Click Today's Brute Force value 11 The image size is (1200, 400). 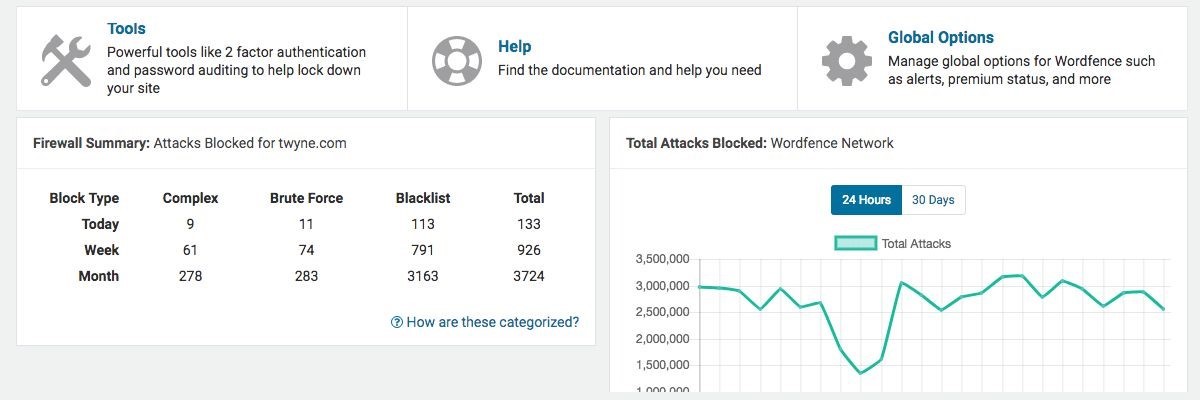click(306, 224)
